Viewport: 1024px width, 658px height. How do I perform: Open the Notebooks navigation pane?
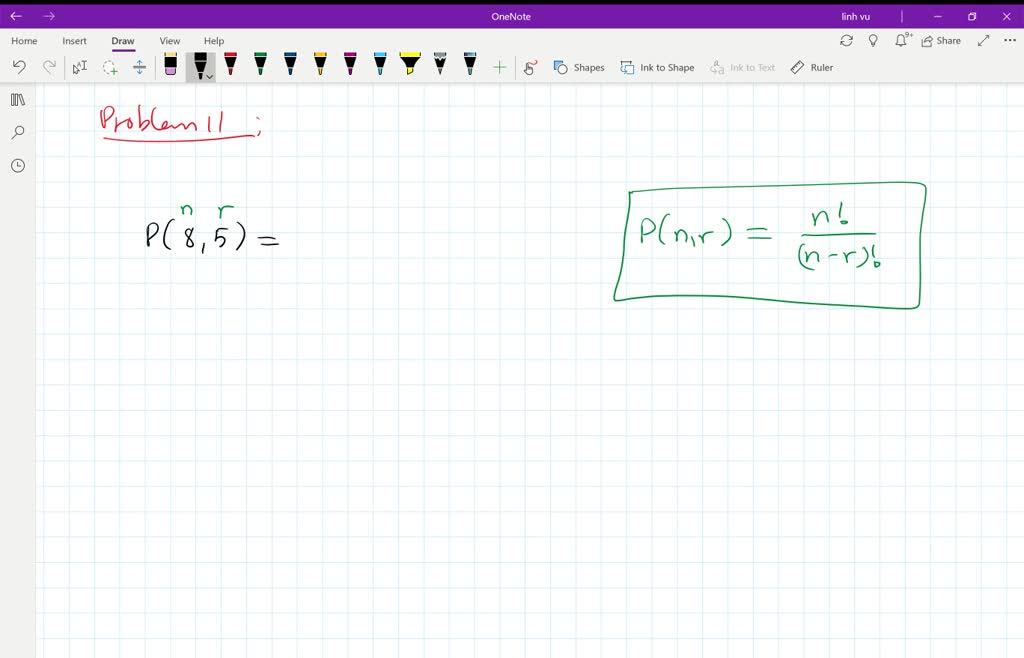17,99
